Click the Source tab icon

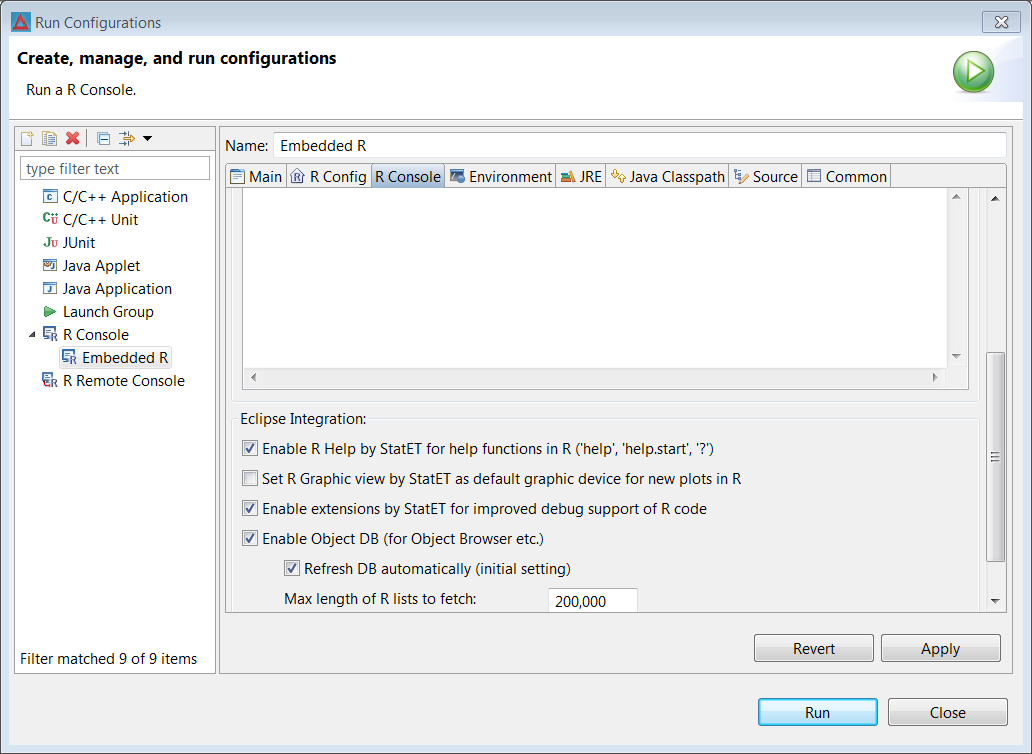(741, 176)
